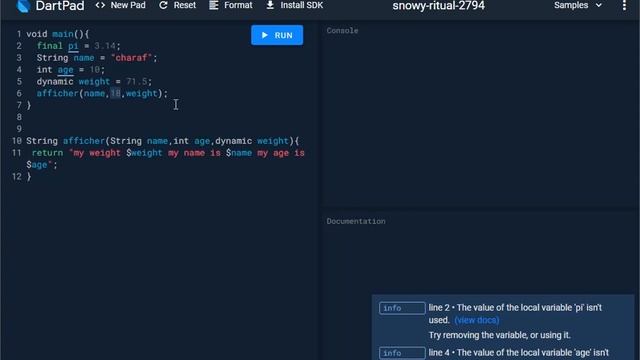Click the 71.5 value on line 5
Image resolution: width=640 pixels, height=360 pixels.
[136, 82]
